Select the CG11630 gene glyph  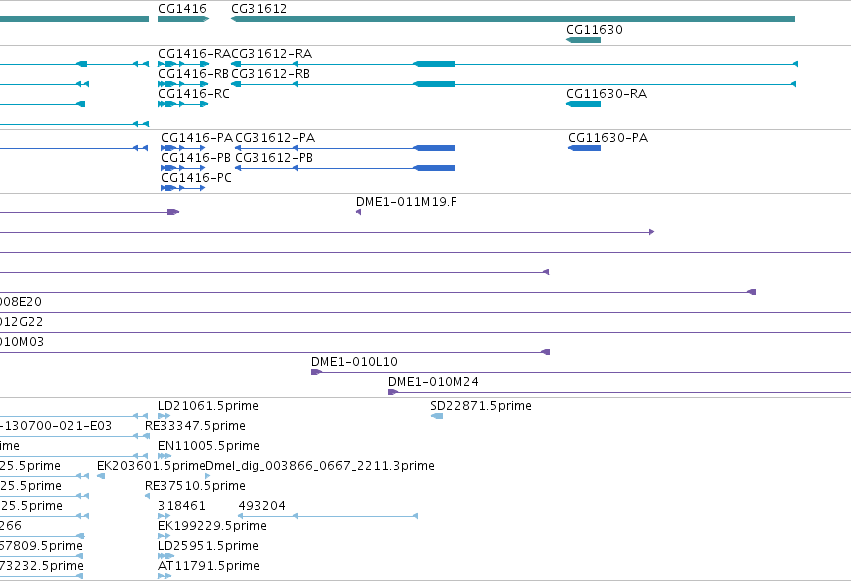click(583, 40)
